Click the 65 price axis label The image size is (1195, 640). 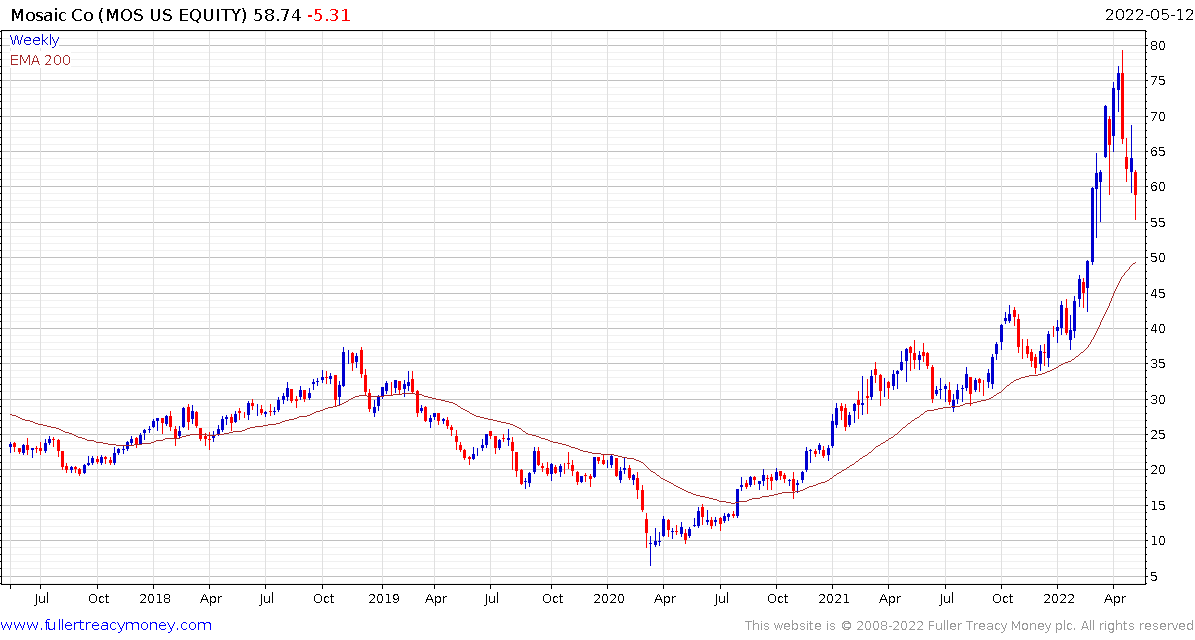(1158, 152)
